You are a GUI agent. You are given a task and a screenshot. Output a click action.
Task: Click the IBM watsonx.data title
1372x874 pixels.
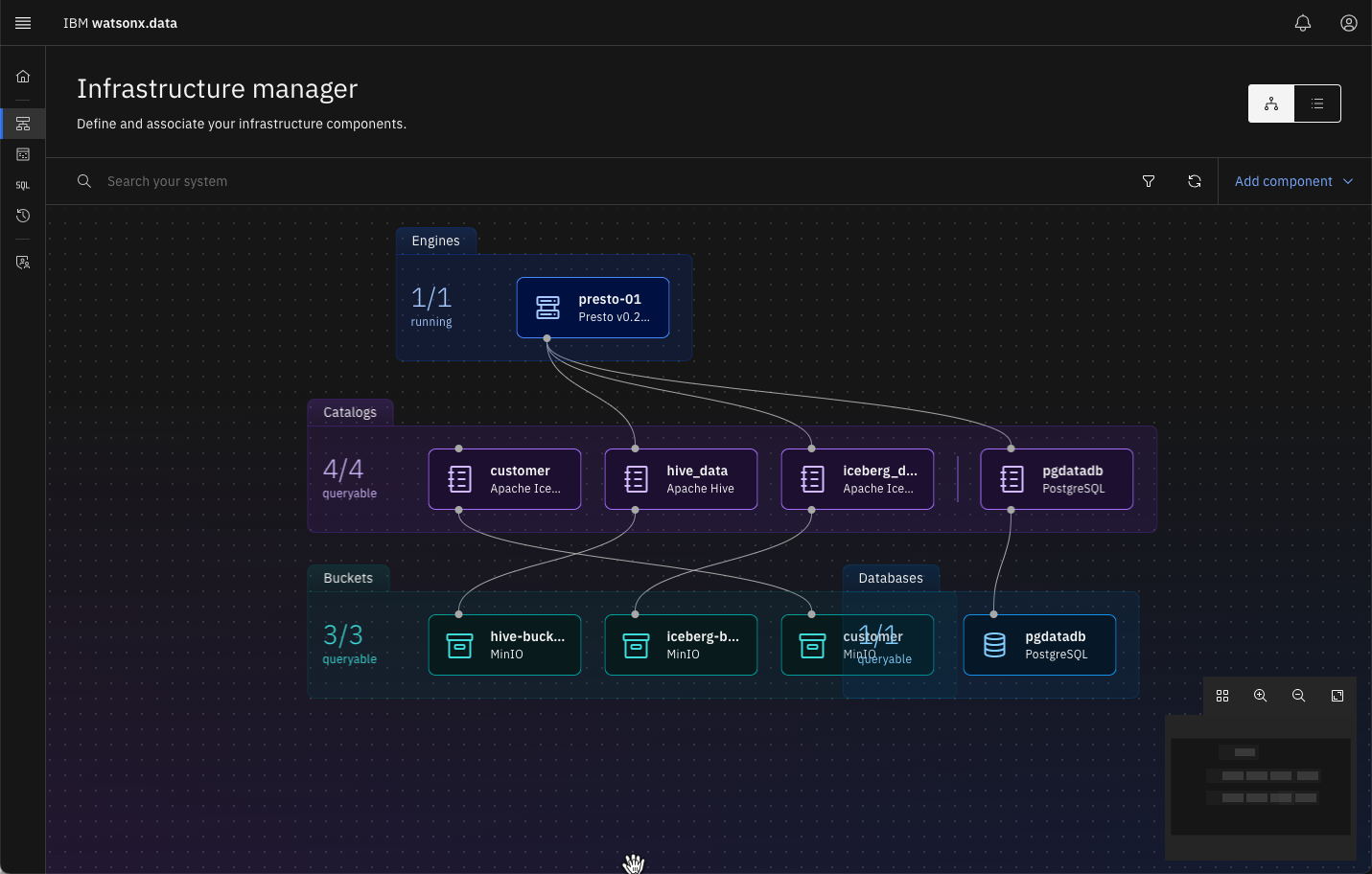coord(120,23)
